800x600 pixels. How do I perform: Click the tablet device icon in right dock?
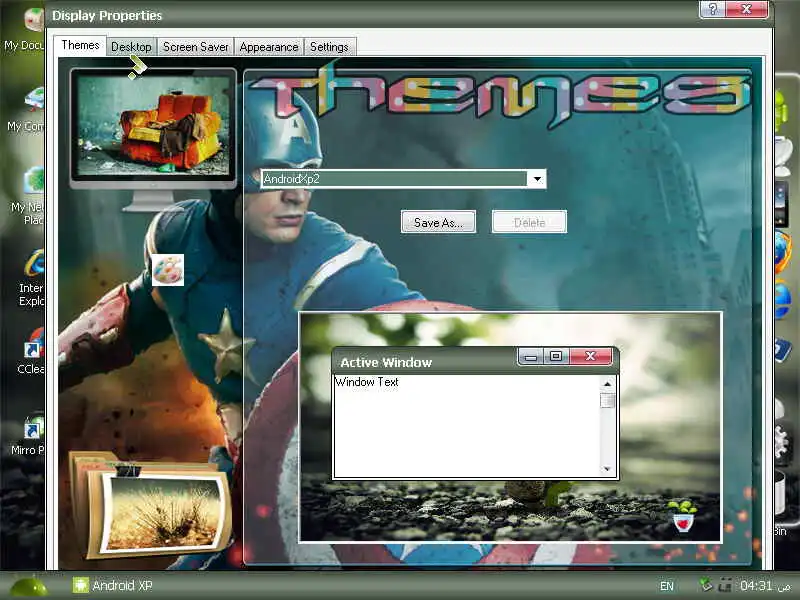pos(782,205)
